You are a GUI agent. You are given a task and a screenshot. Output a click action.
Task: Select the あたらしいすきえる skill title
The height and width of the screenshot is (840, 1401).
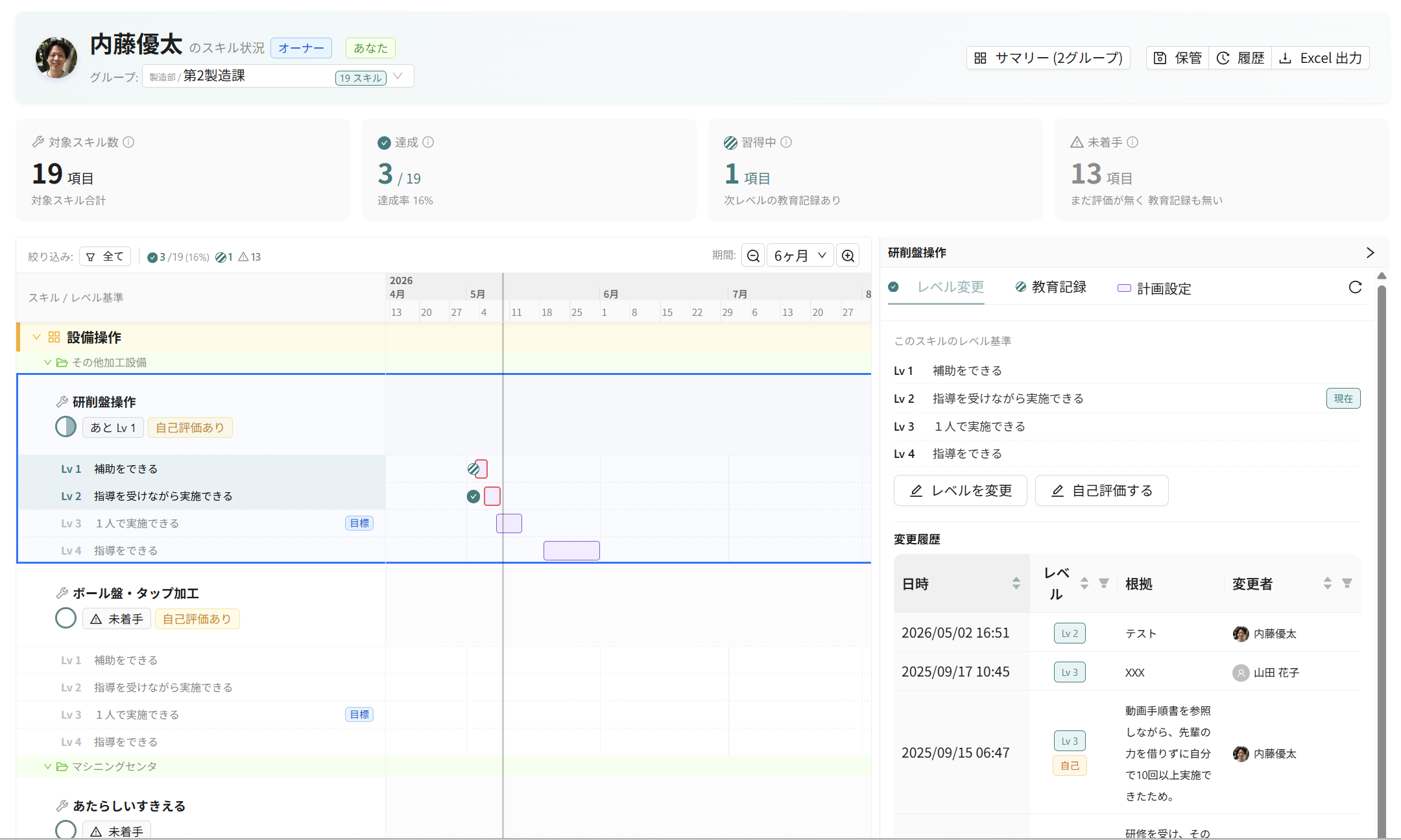pyautogui.click(x=129, y=806)
